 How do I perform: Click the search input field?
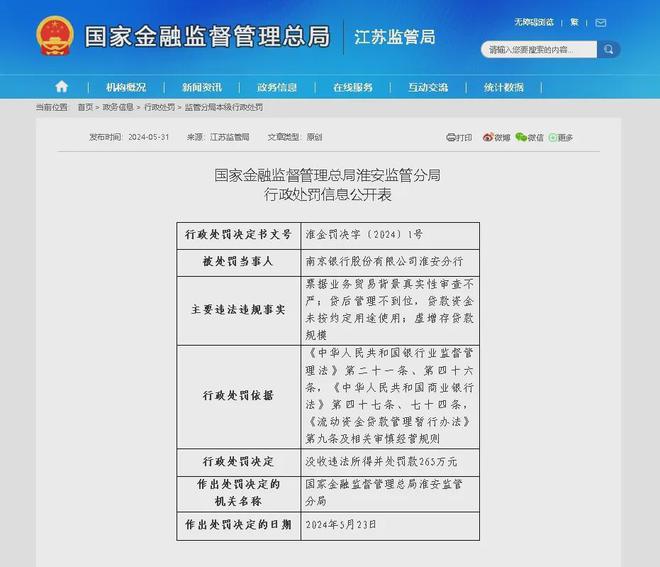[x=539, y=50]
